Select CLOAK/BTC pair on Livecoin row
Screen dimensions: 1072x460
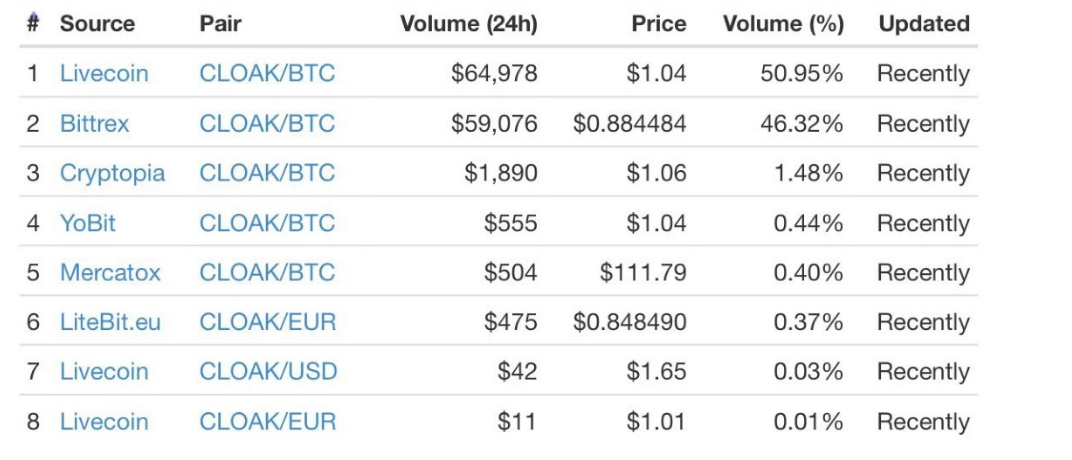tap(267, 73)
